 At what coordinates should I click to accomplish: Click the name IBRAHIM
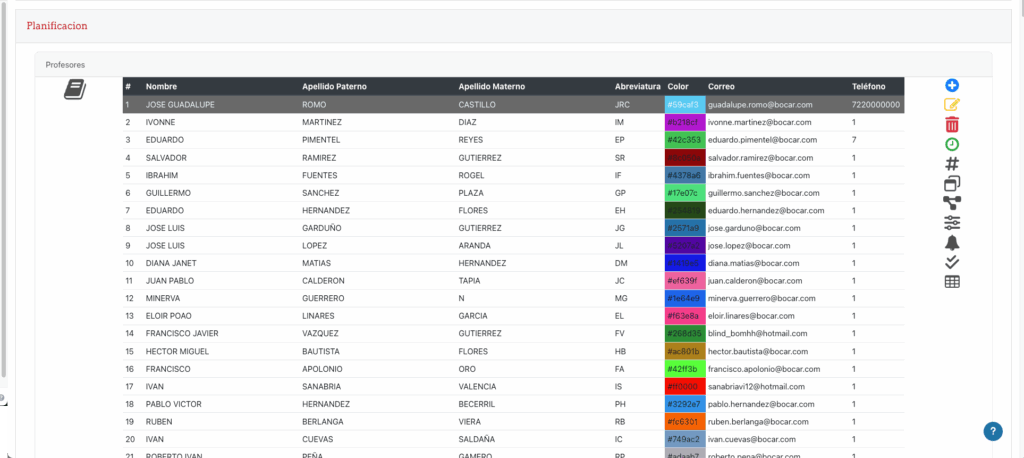coord(162,175)
